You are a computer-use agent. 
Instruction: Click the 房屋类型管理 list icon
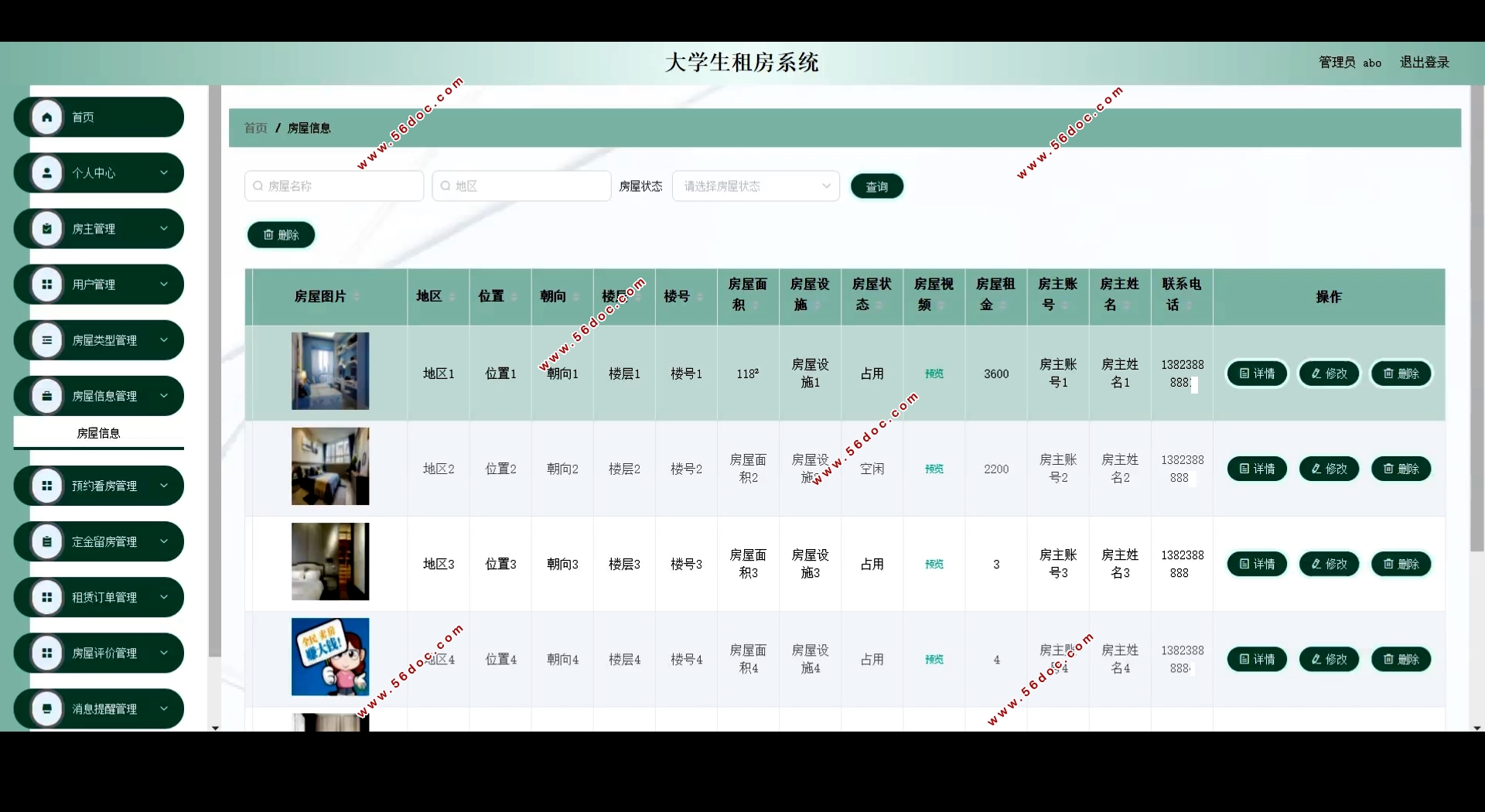click(x=47, y=340)
